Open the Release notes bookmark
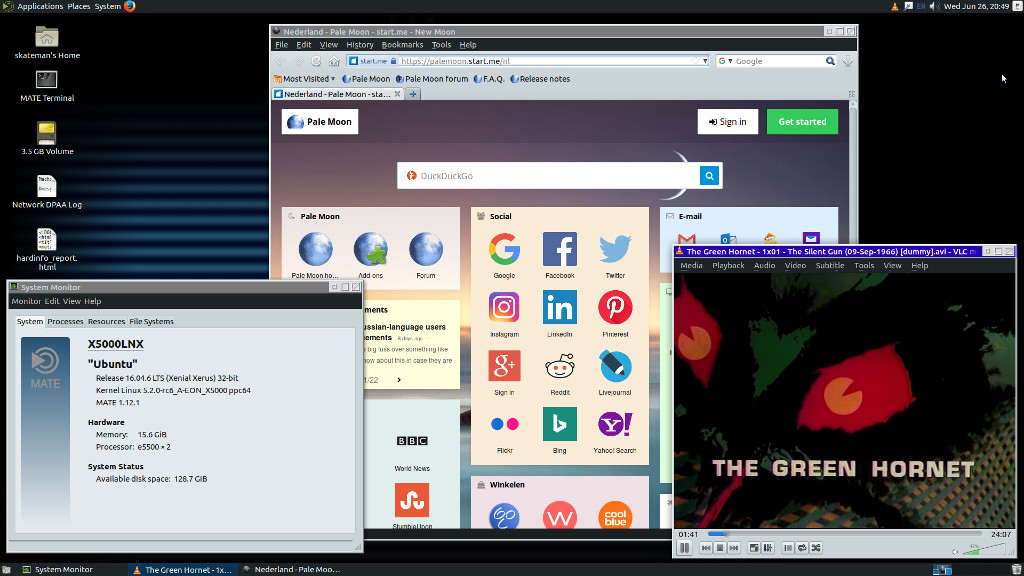Image resolution: width=1024 pixels, height=576 pixels. (539, 79)
